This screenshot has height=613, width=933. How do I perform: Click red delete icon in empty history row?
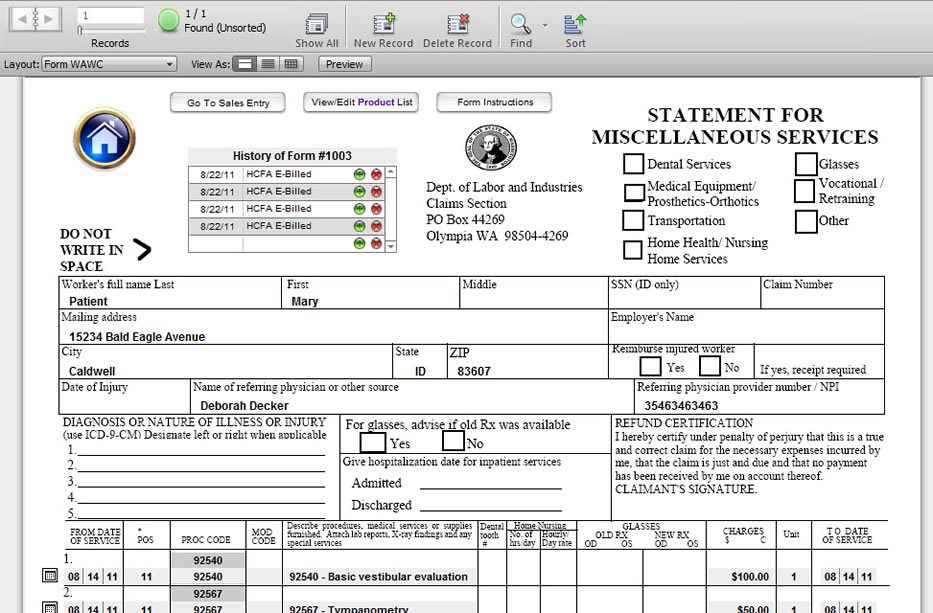click(376, 243)
